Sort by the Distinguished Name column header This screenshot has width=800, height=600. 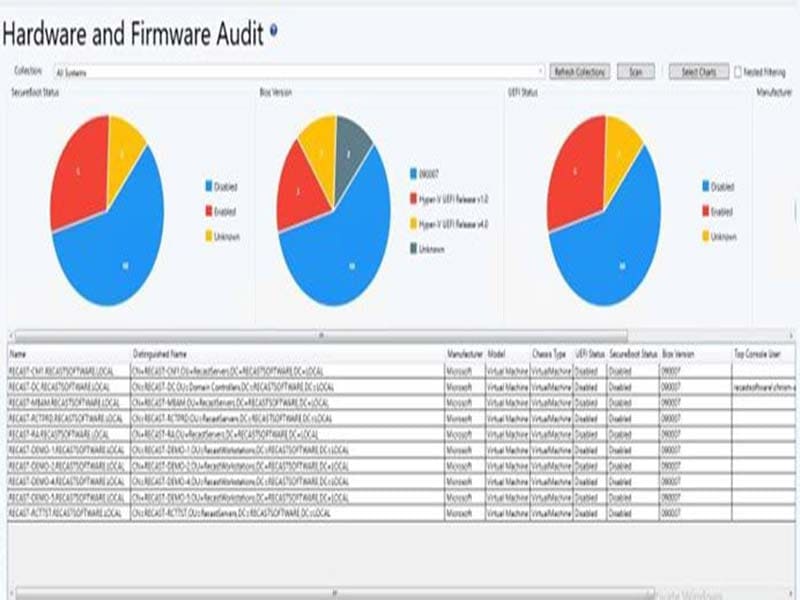(x=288, y=354)
